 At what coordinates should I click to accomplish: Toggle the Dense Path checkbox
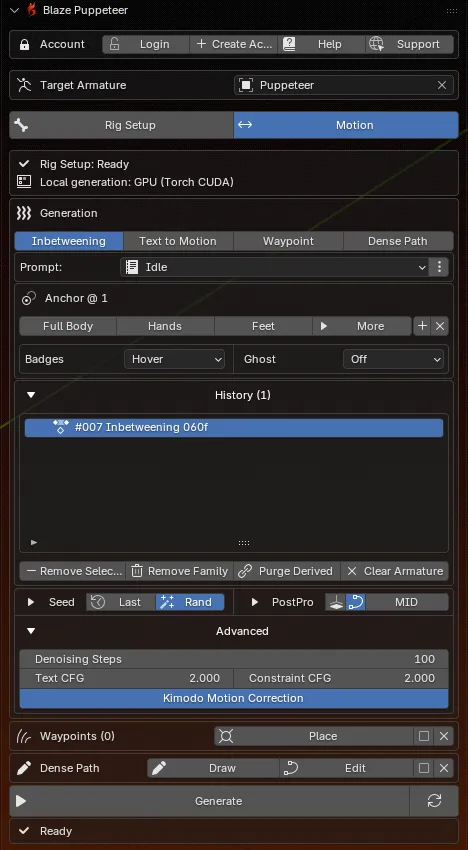click(x=424, y=768)
